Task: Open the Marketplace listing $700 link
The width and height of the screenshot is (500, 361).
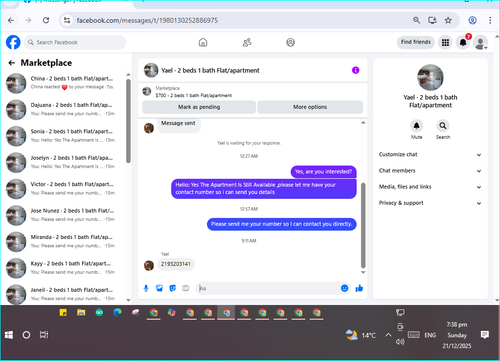Action: (194, 95)
